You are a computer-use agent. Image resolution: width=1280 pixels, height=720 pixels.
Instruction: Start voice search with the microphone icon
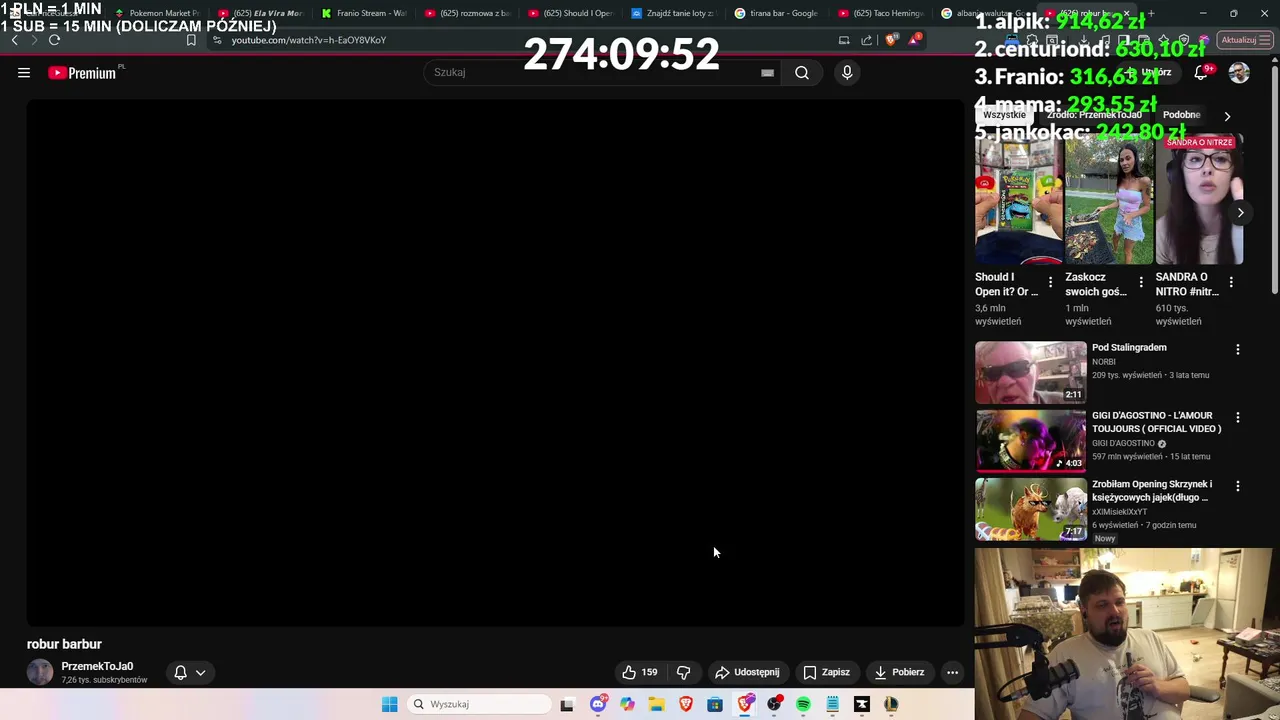pyautogui.click(x=847, y=72)
